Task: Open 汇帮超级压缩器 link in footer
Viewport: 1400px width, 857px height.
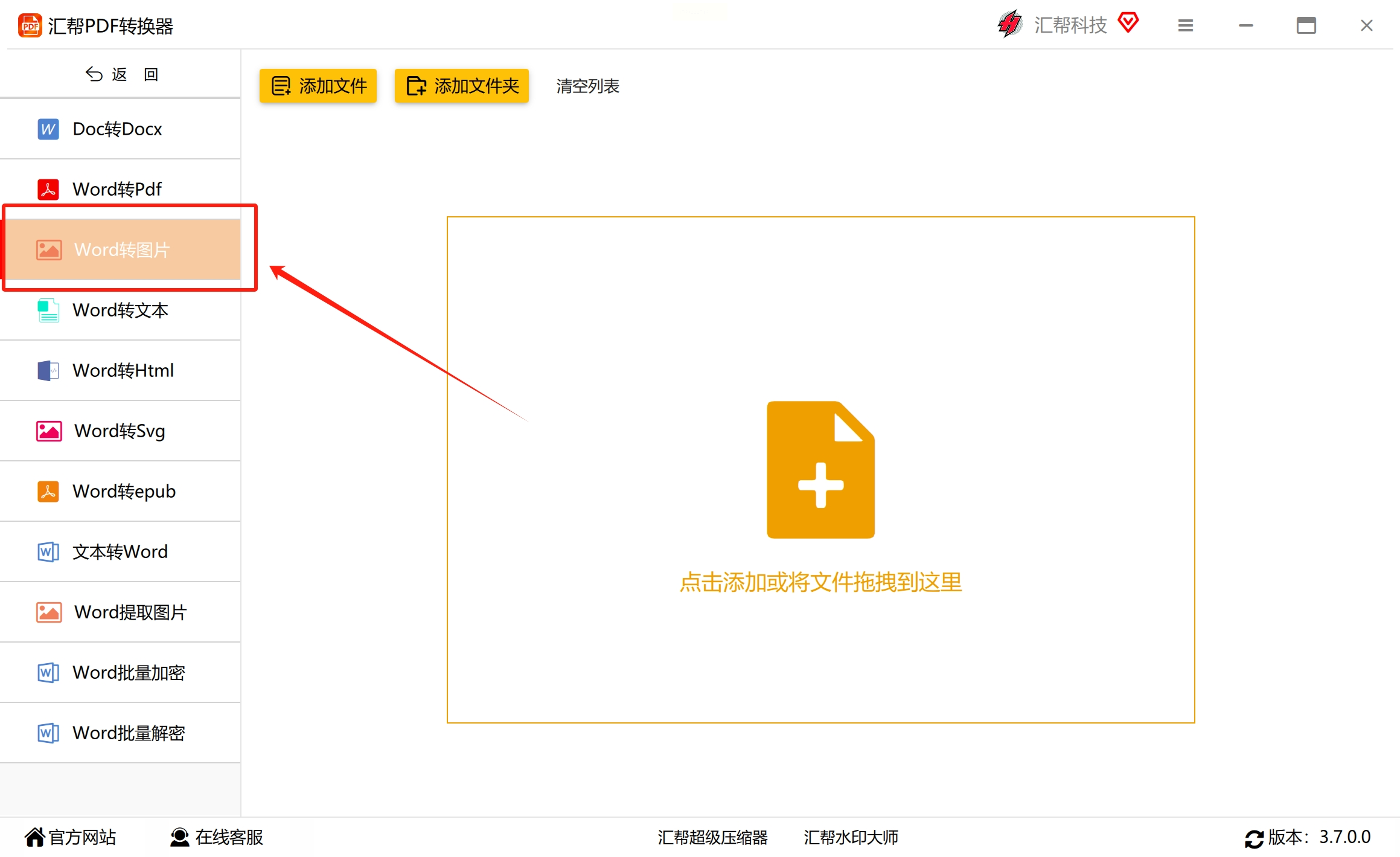Action: 712,837
